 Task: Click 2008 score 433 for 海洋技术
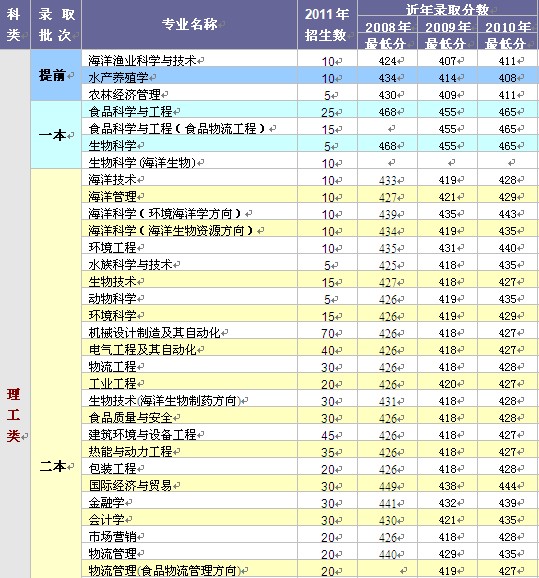387,180
